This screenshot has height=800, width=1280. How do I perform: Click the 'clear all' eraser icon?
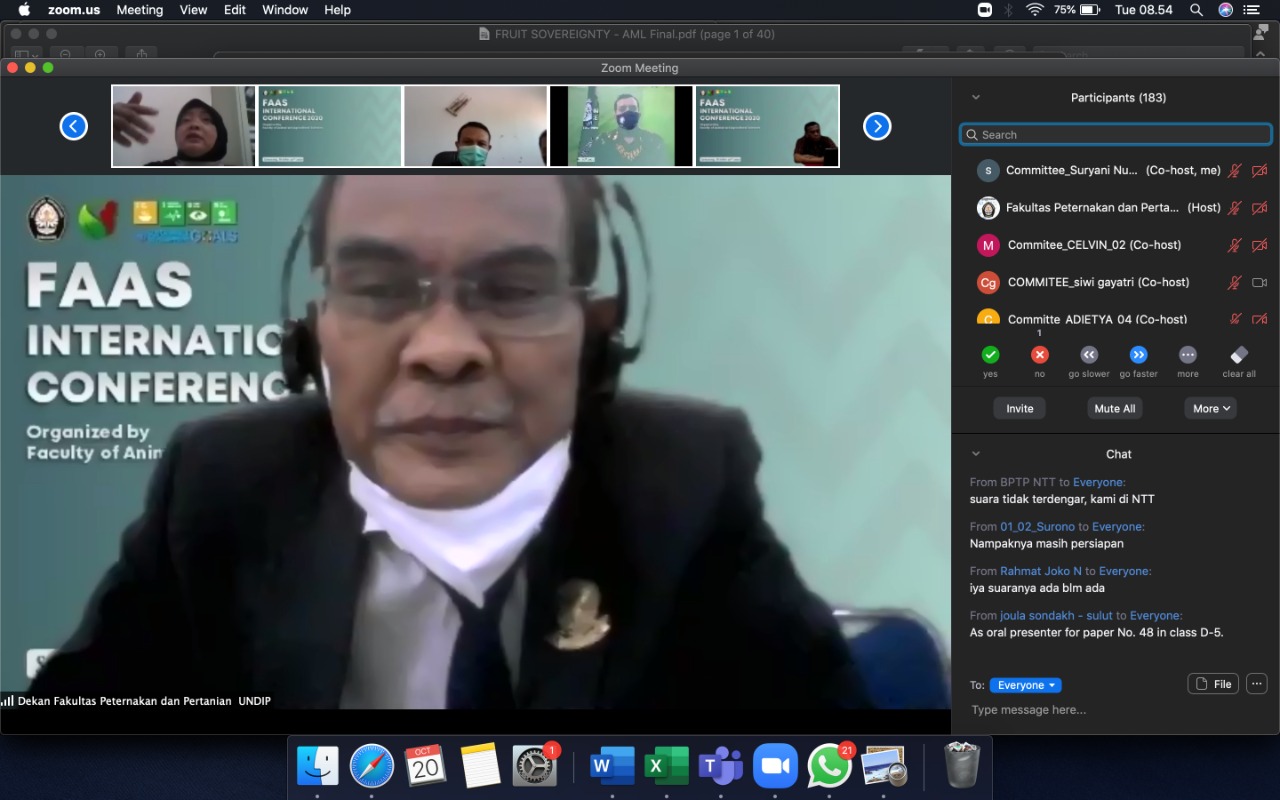coord(1239,355)
